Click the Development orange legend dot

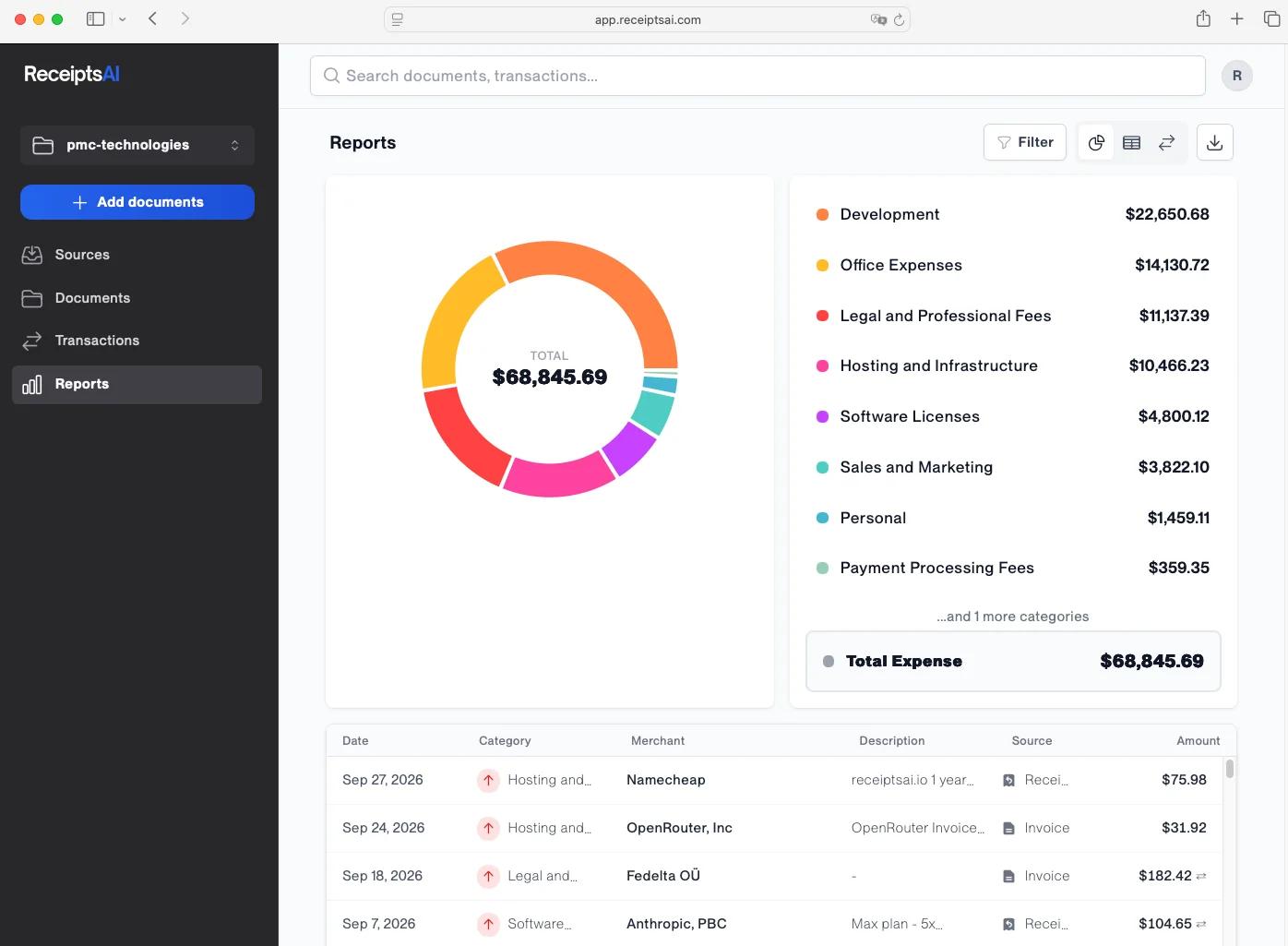click(822, 214)
